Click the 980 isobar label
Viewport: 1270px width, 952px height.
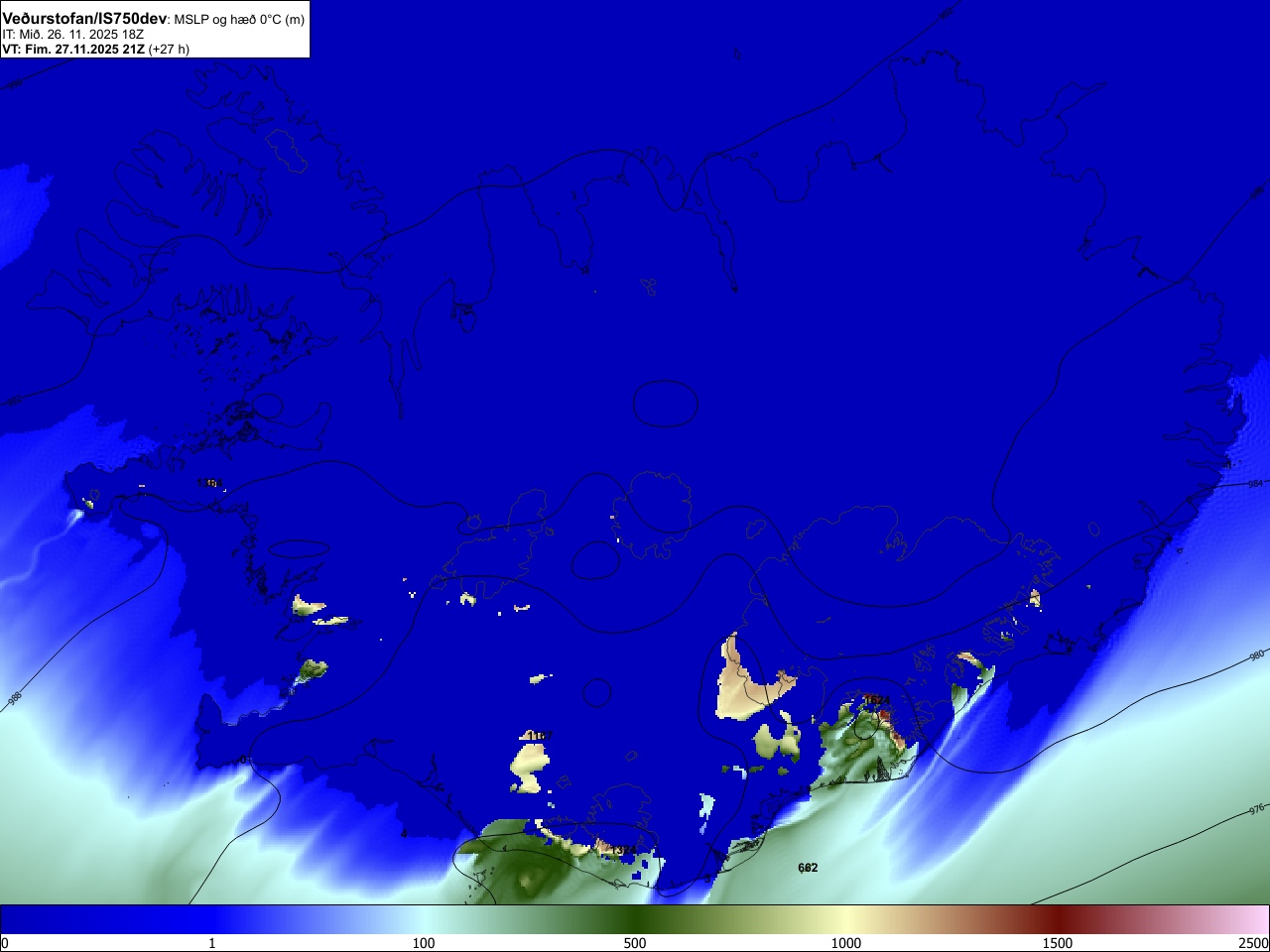(1256, 655)
